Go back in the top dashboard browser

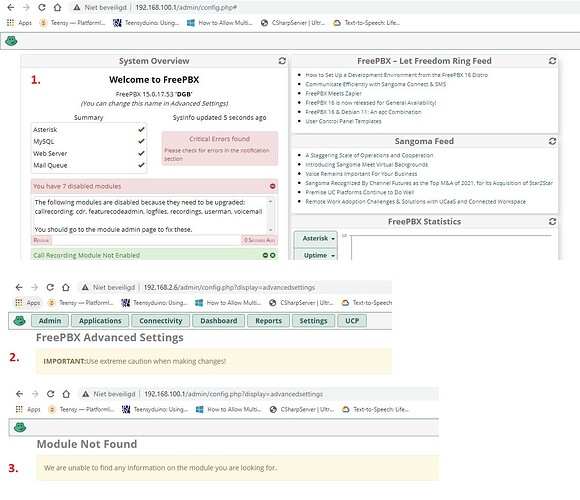pos(11,7)
